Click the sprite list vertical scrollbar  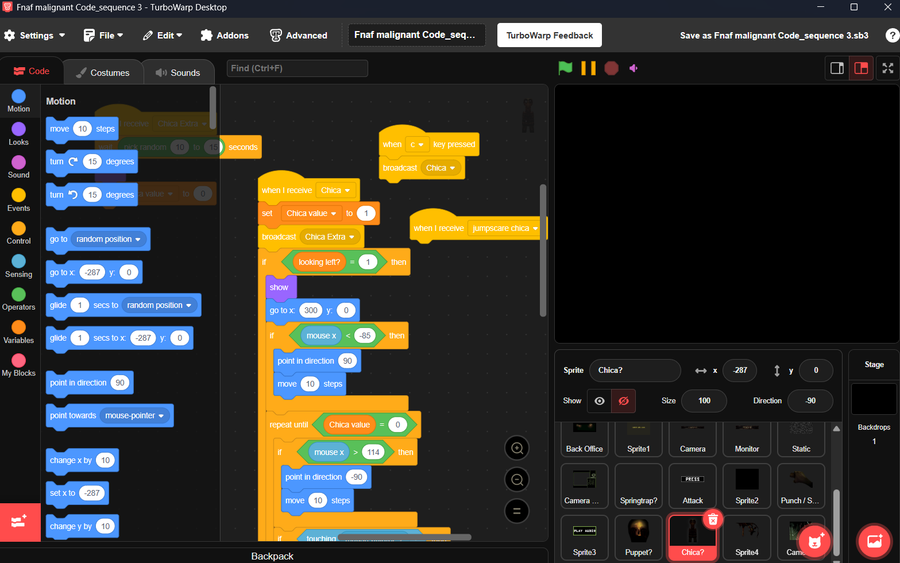coord(836,522)
